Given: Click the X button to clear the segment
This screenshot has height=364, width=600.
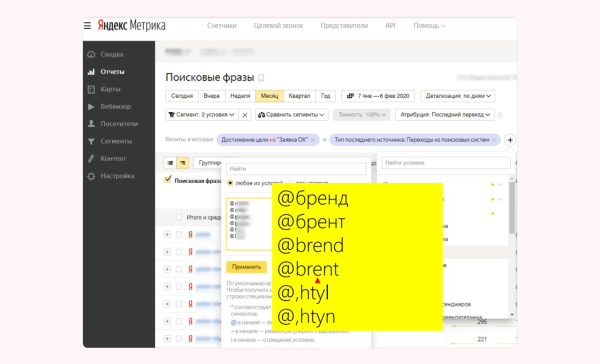Looking at the screenshot, I should (x=245, y=115).
